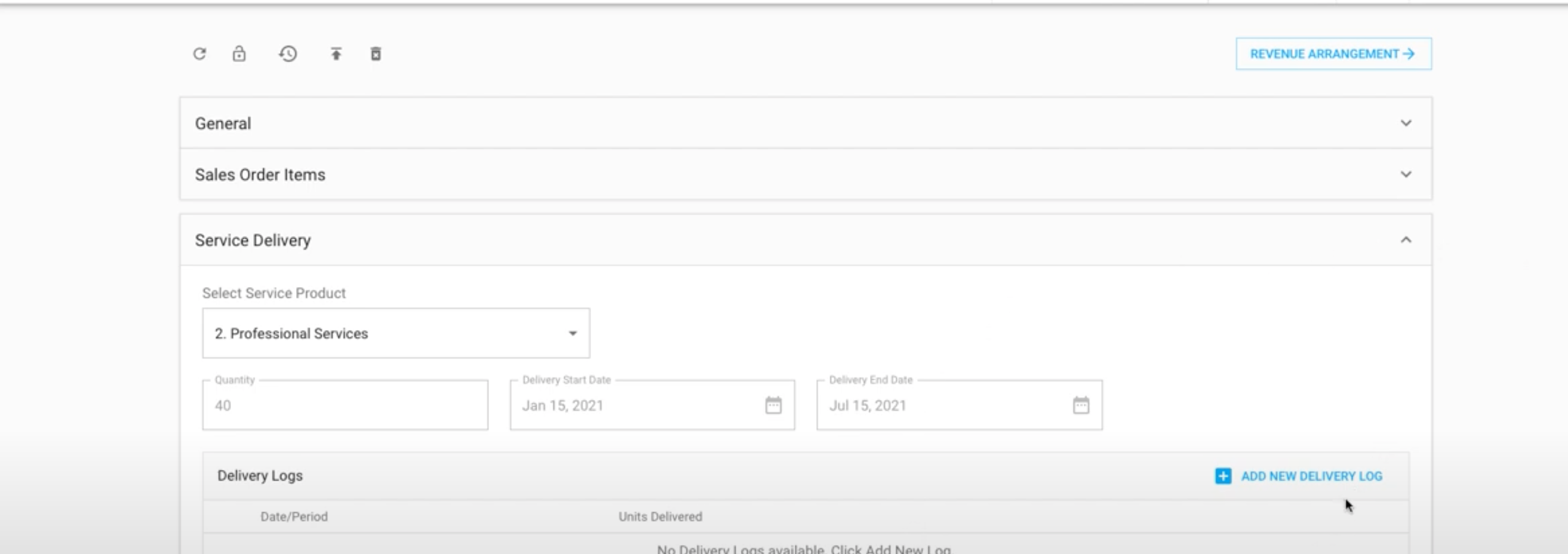Click the upload arrow icon
The image size is (1568, 554).
[x=336, y=54]
